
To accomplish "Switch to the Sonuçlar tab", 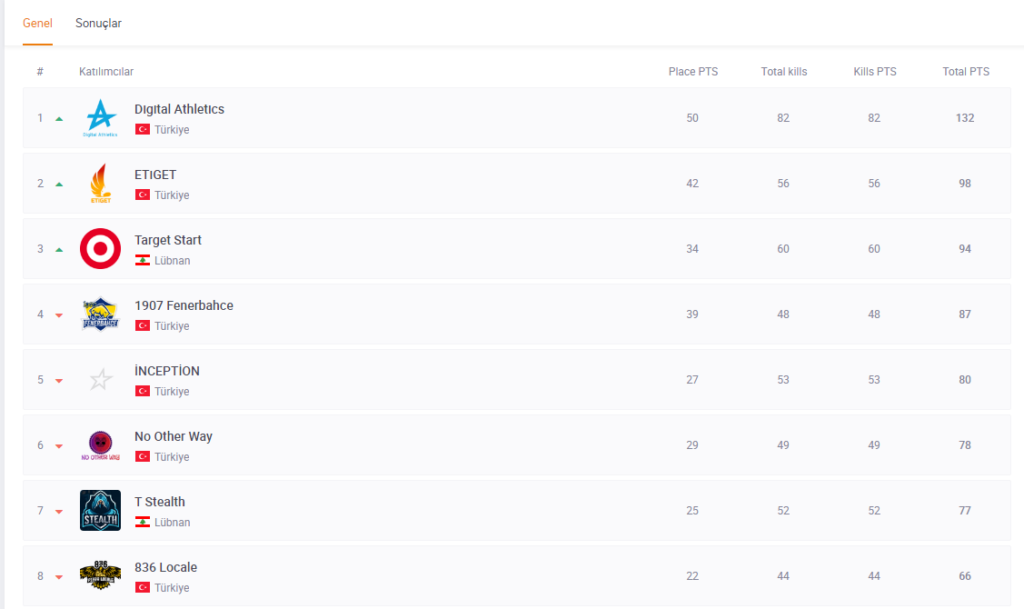I will 98,23.
